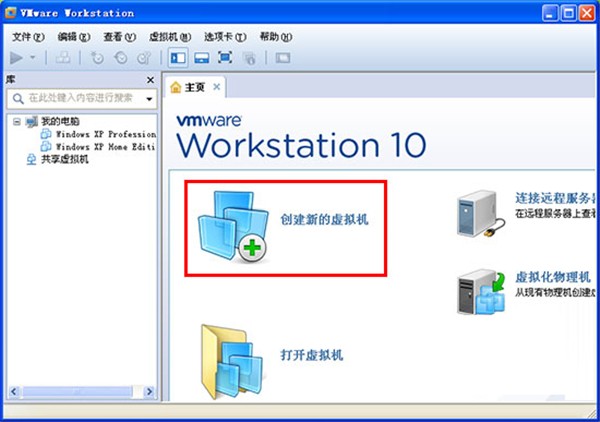Select the Windows XP Professional virtual machine
This screenshot has width=600, height=422.
click(x=106, y=134)
